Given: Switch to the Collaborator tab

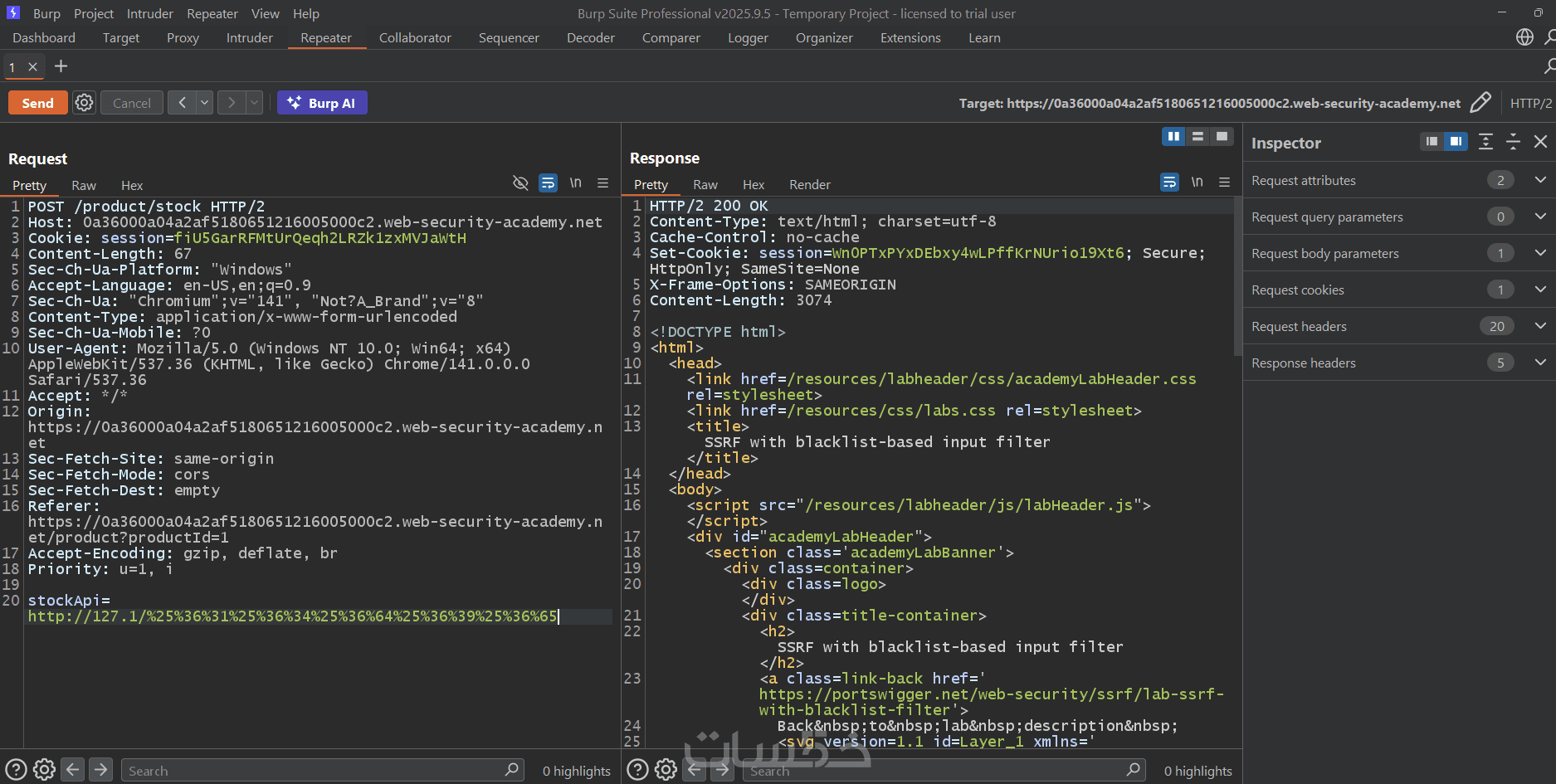Looking at the screenshot, I should click(415, 38).
